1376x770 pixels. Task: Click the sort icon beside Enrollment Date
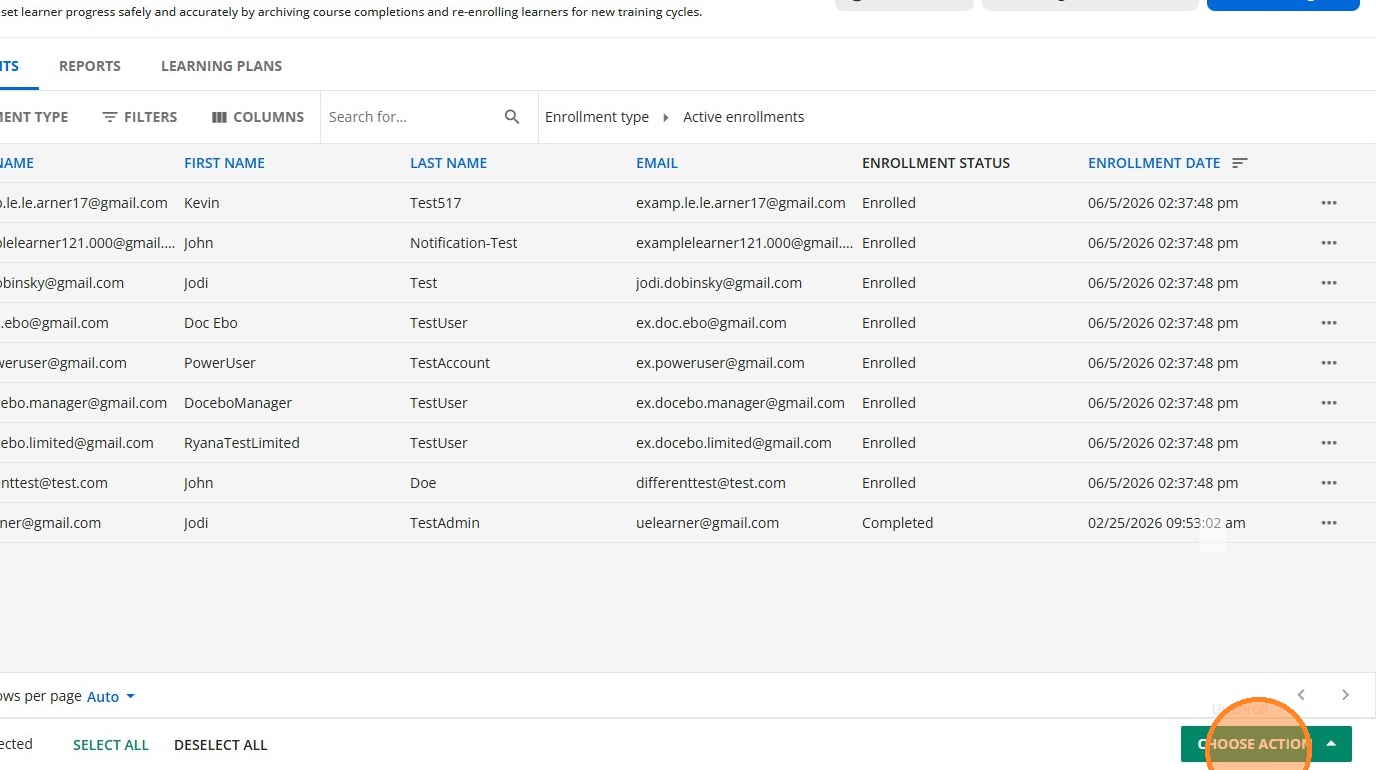1240,163
